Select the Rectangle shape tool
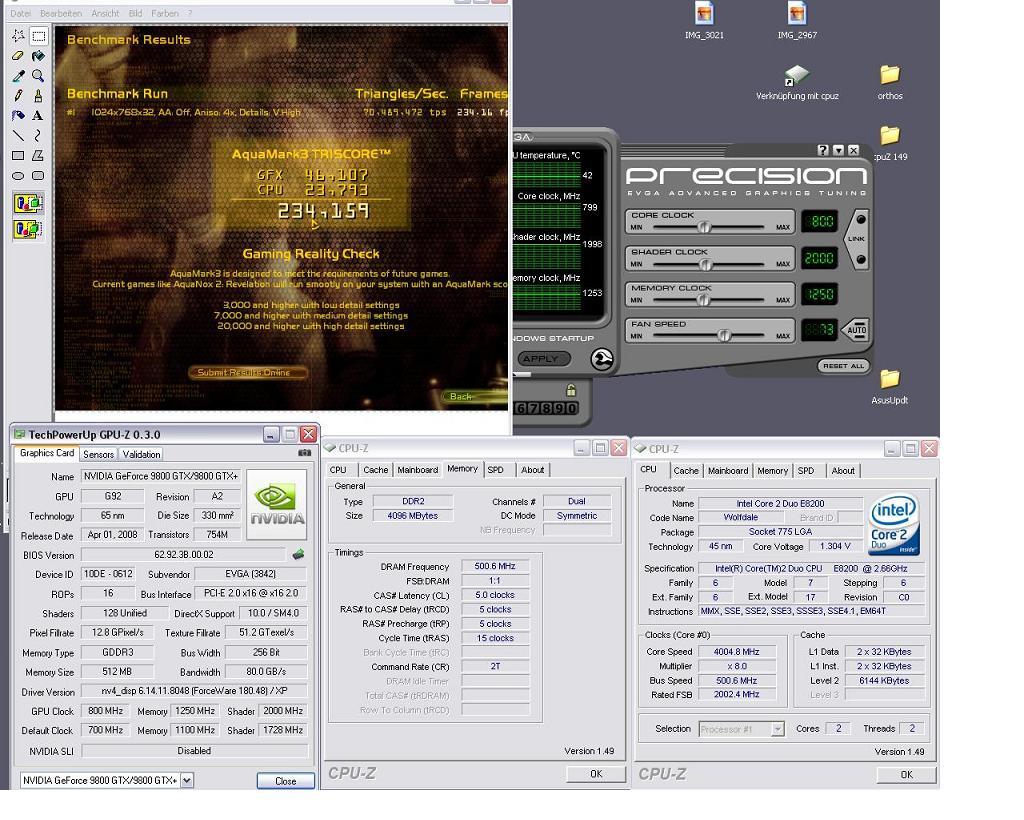The width and height of the screenshot is (1024, 820). (x=18, y=155)
